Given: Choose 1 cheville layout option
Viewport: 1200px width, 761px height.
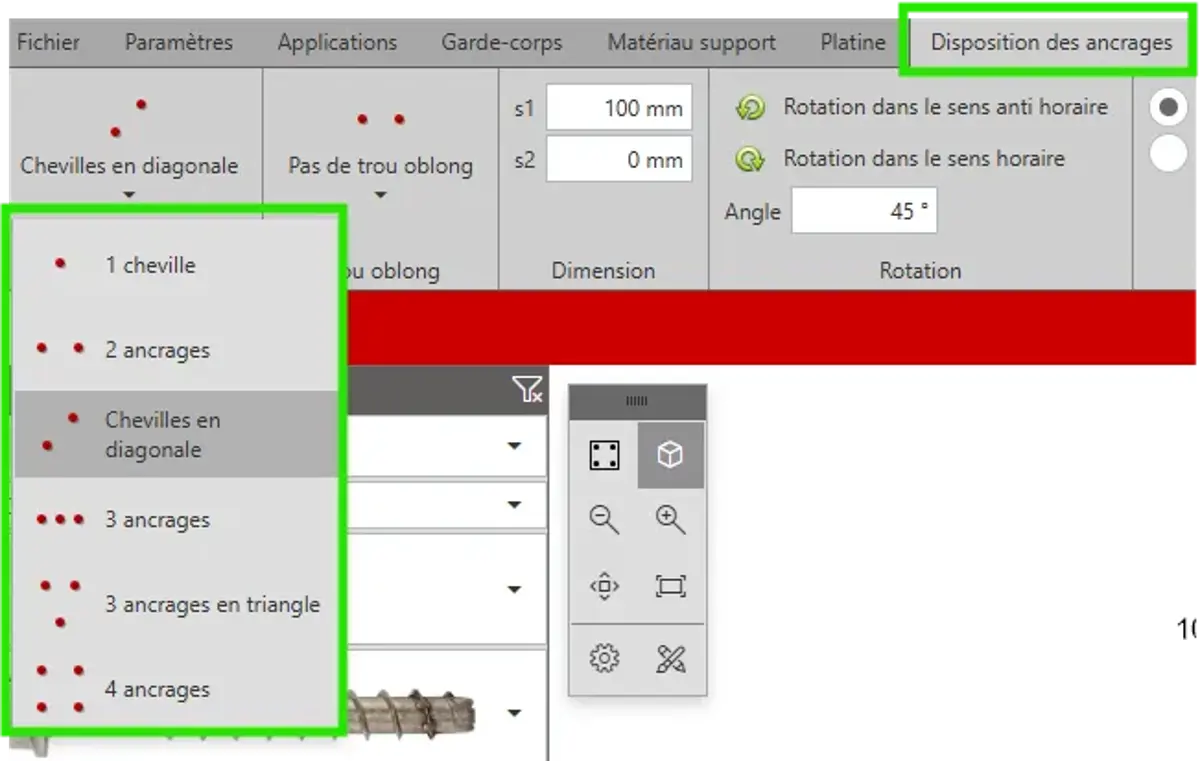Looking at the screenshot, I should click(x=176, y=264).
